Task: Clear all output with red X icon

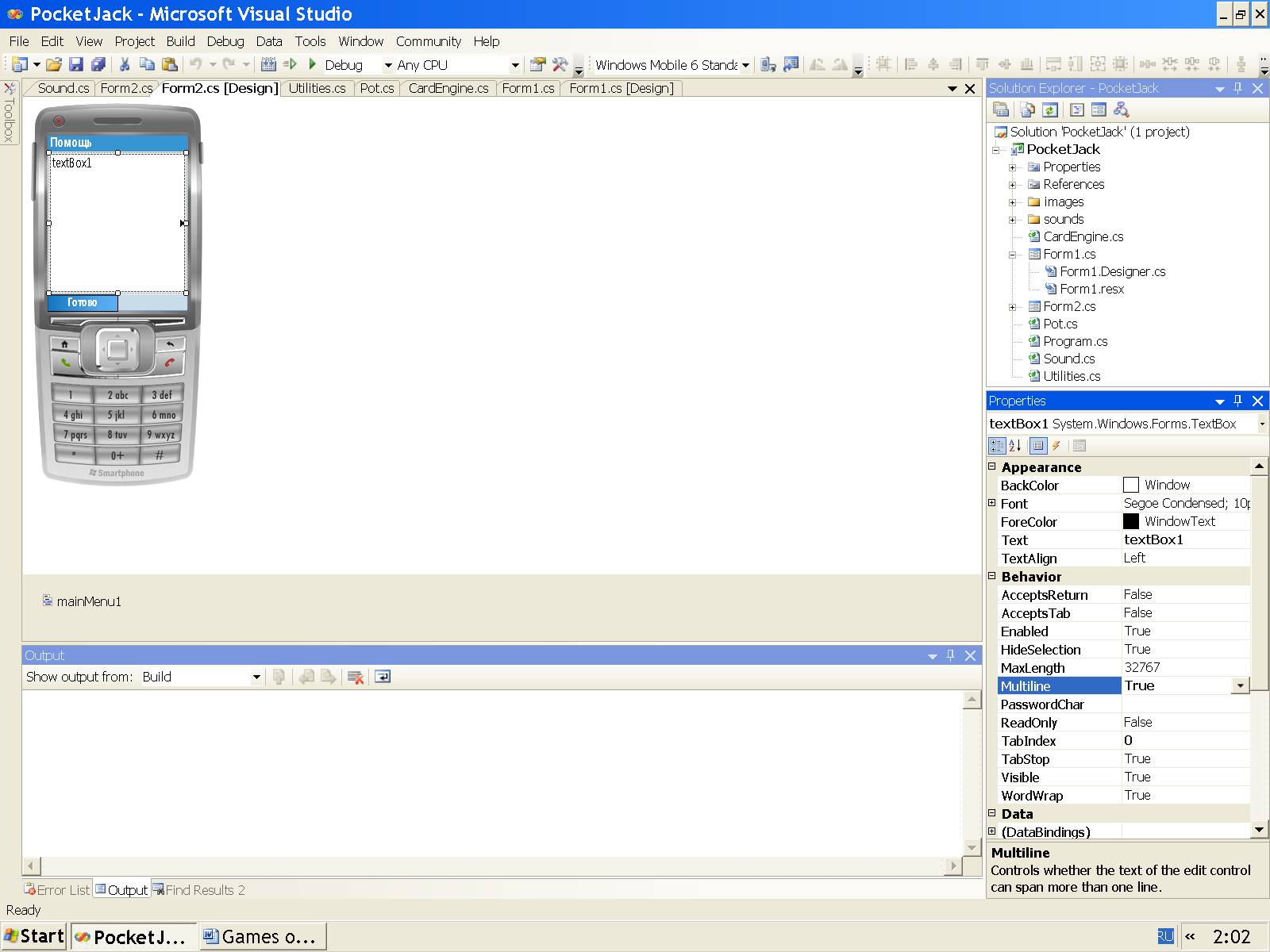Action: pyautogui.click(x=356, y=677)
